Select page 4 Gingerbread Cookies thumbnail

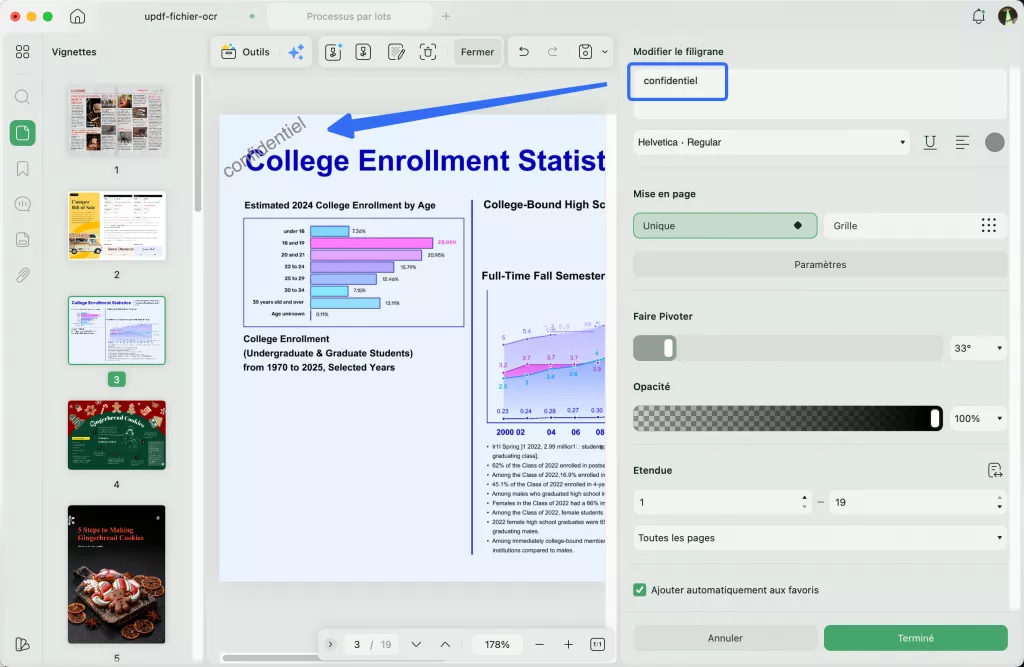pos(117,435)
